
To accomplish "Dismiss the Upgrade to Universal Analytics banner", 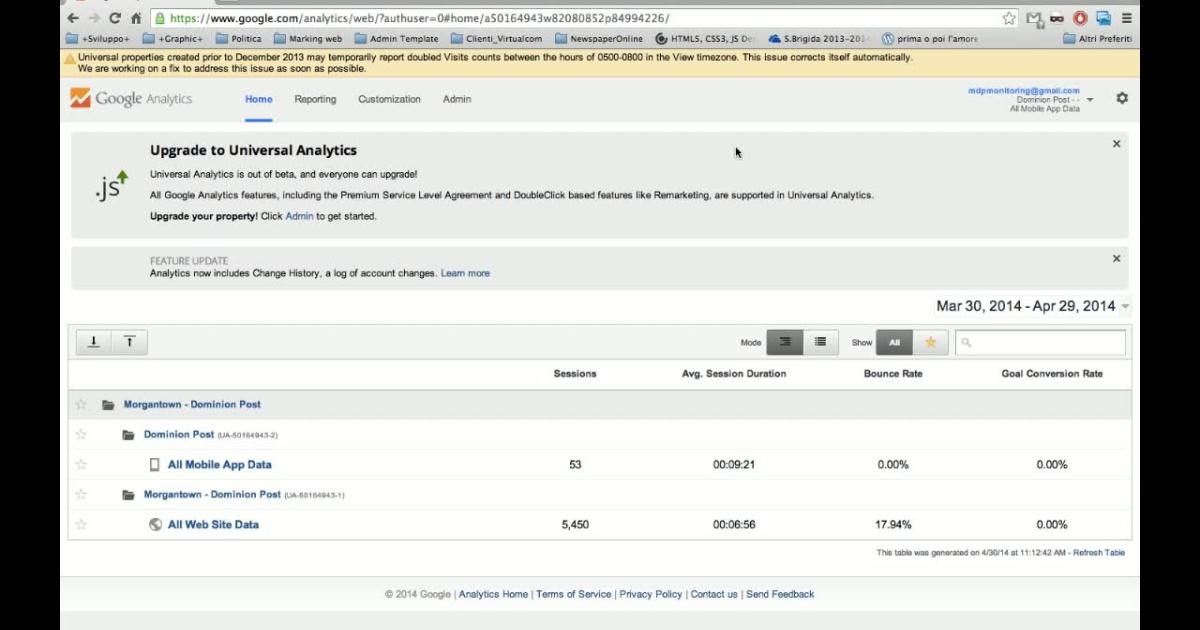I will click(1117, 144).
